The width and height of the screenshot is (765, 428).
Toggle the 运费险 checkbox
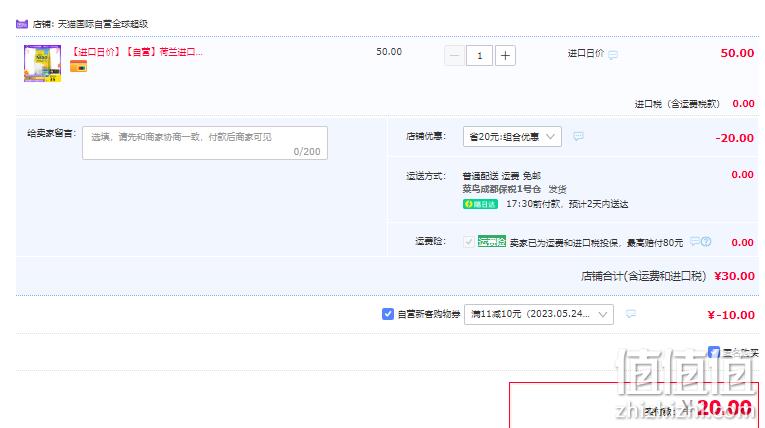click(x=468, y=242)
